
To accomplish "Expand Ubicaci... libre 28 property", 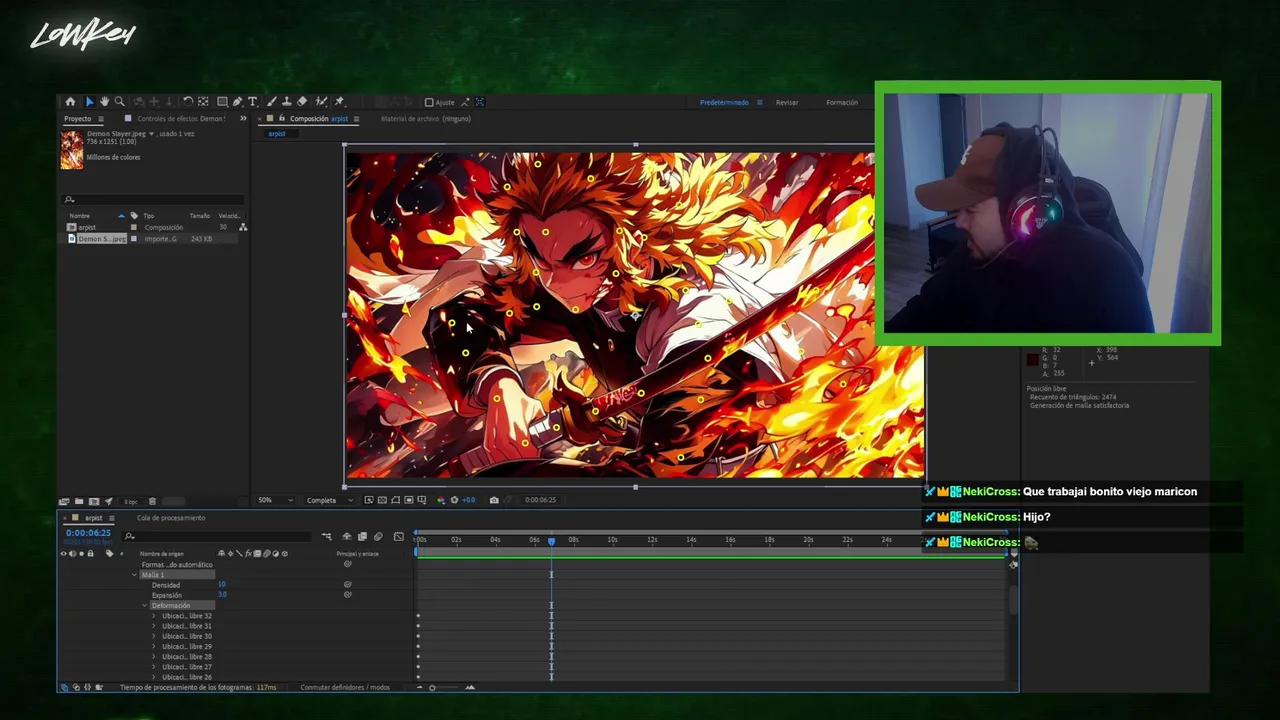I will [154, 657].
